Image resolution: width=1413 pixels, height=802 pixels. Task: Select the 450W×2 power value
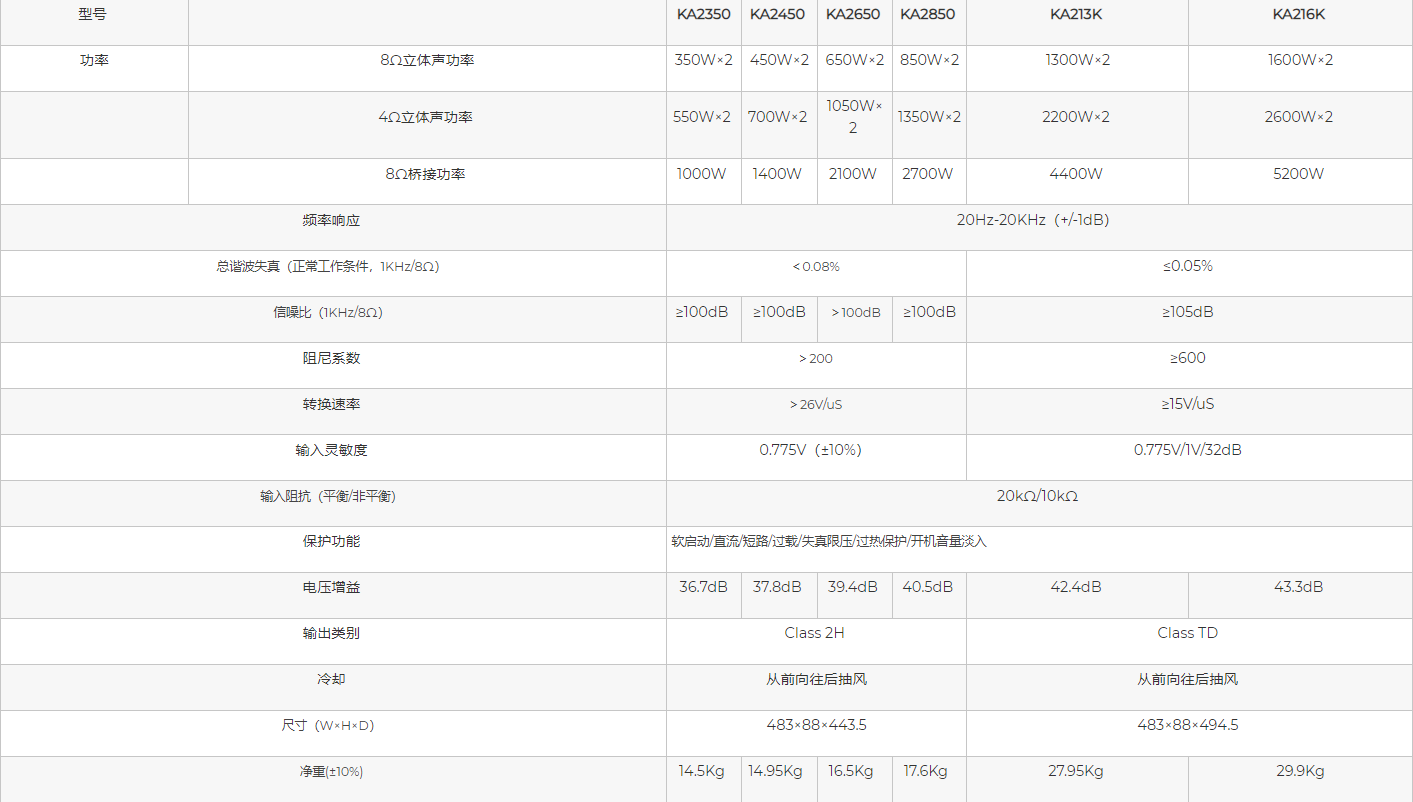tap(779, 60)
